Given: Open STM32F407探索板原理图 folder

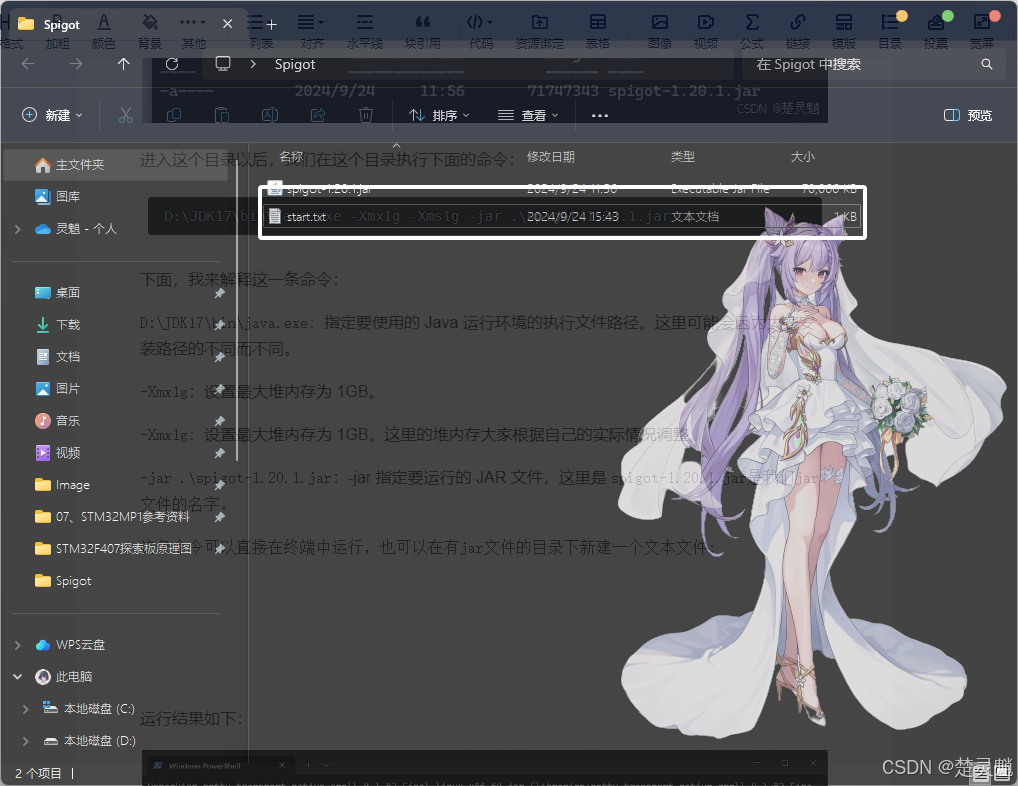Looking at the screenshot, I should (113, 548).
